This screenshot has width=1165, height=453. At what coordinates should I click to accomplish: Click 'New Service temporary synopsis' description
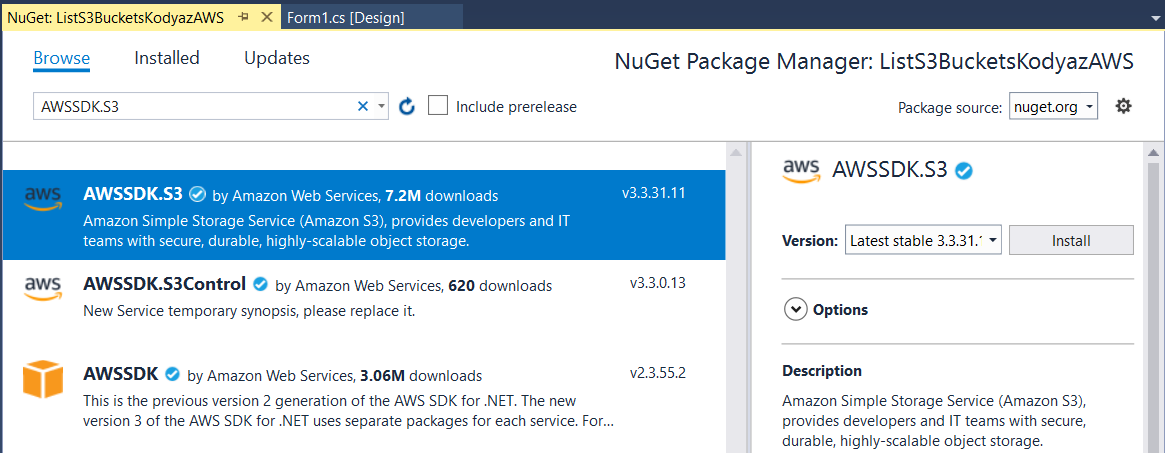[249, 311]
